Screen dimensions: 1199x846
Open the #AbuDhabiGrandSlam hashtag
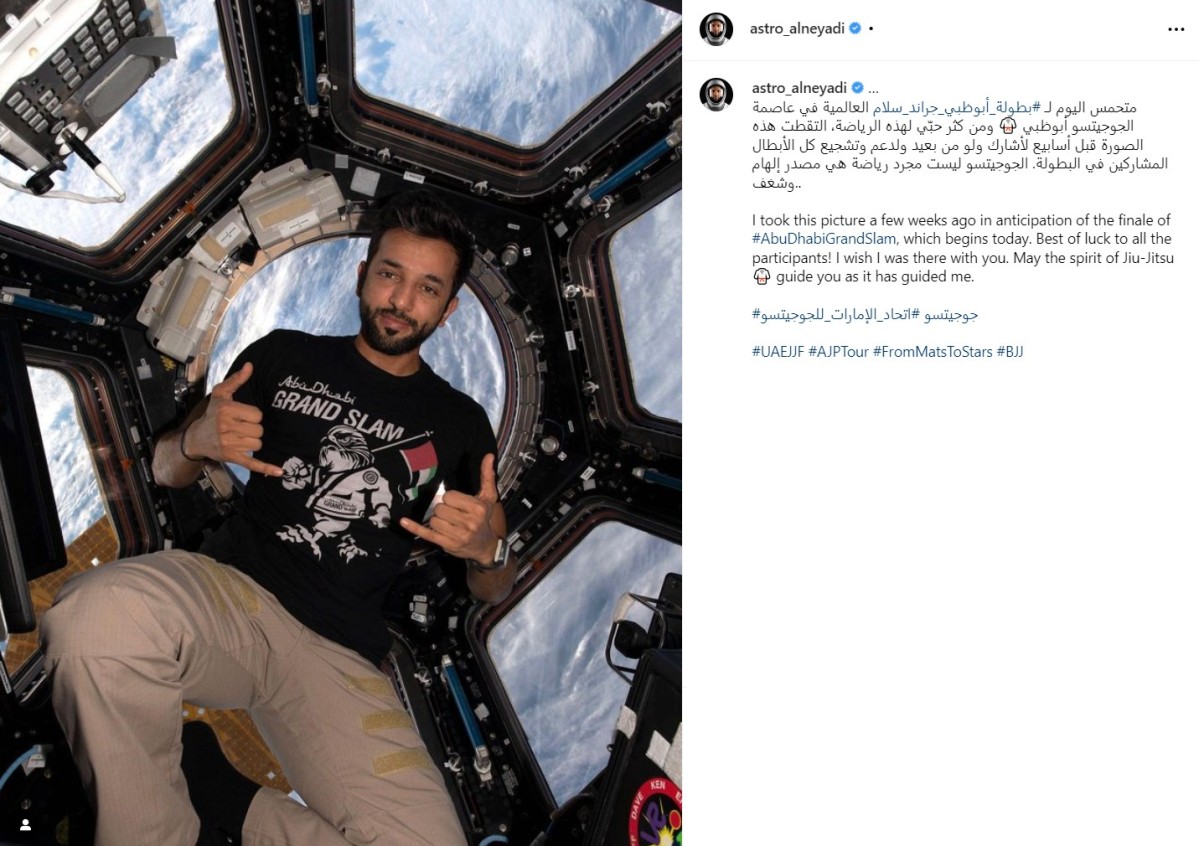[x=823, y=239]
